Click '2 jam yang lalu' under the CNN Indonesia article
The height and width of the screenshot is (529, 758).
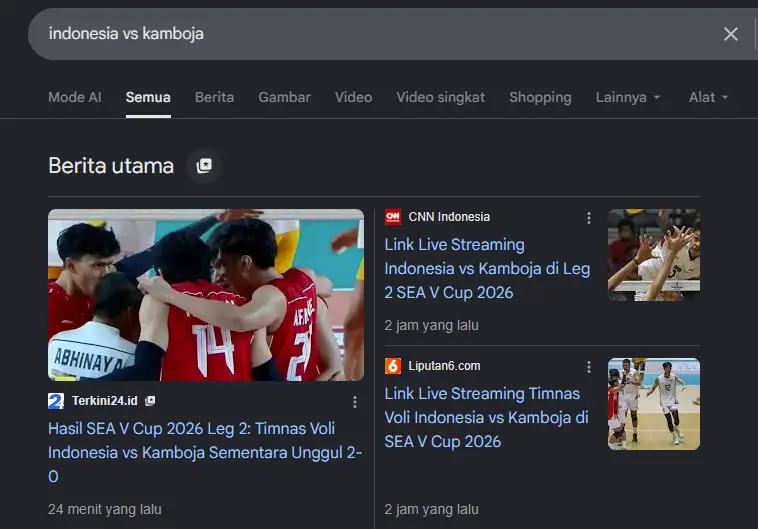click(x=431, y=325)
